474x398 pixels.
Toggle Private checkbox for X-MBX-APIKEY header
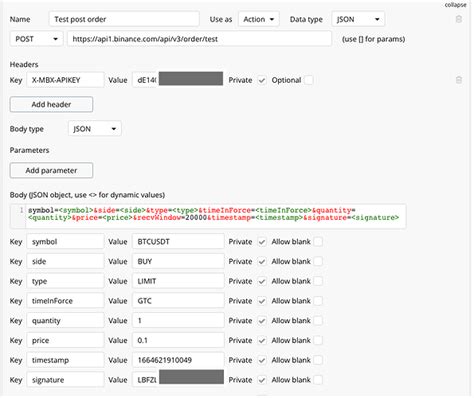pos(262,80)
